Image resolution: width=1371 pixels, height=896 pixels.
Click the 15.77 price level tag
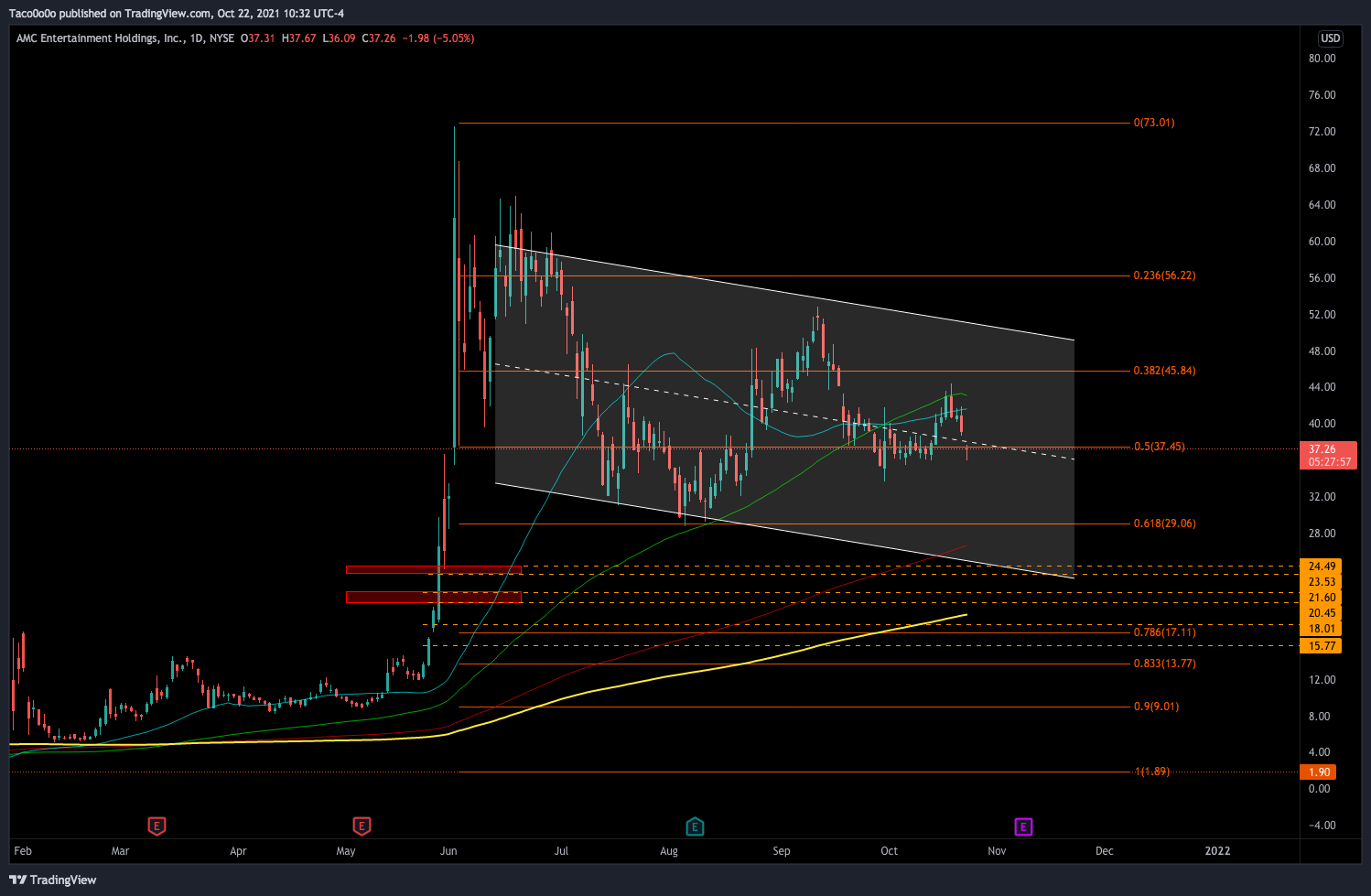pyautogui.click(x=1321, y=646)
